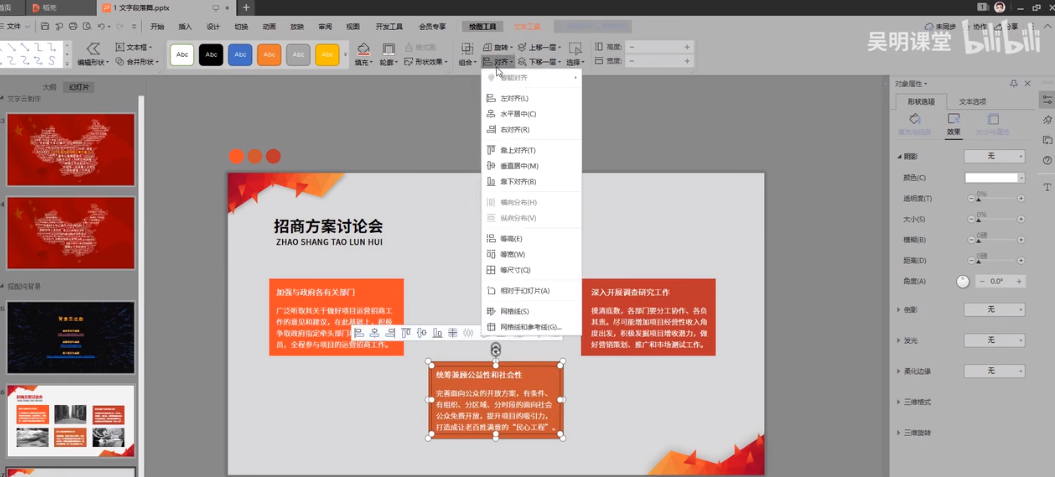Click plus button to increase 角度 angle

coord(1019,281)
